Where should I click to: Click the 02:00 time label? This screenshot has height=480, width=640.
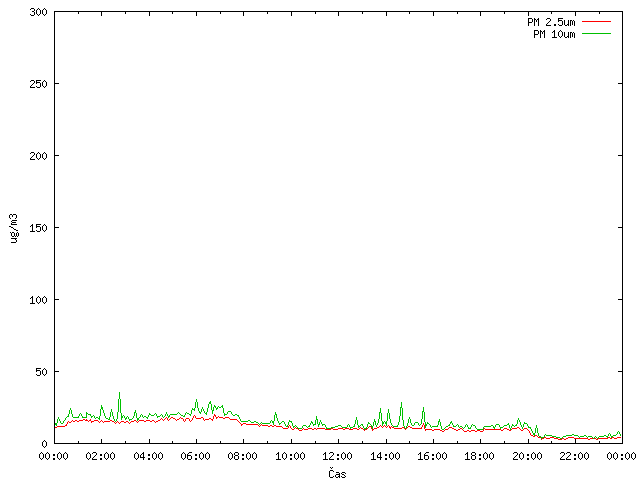(101, 456)
